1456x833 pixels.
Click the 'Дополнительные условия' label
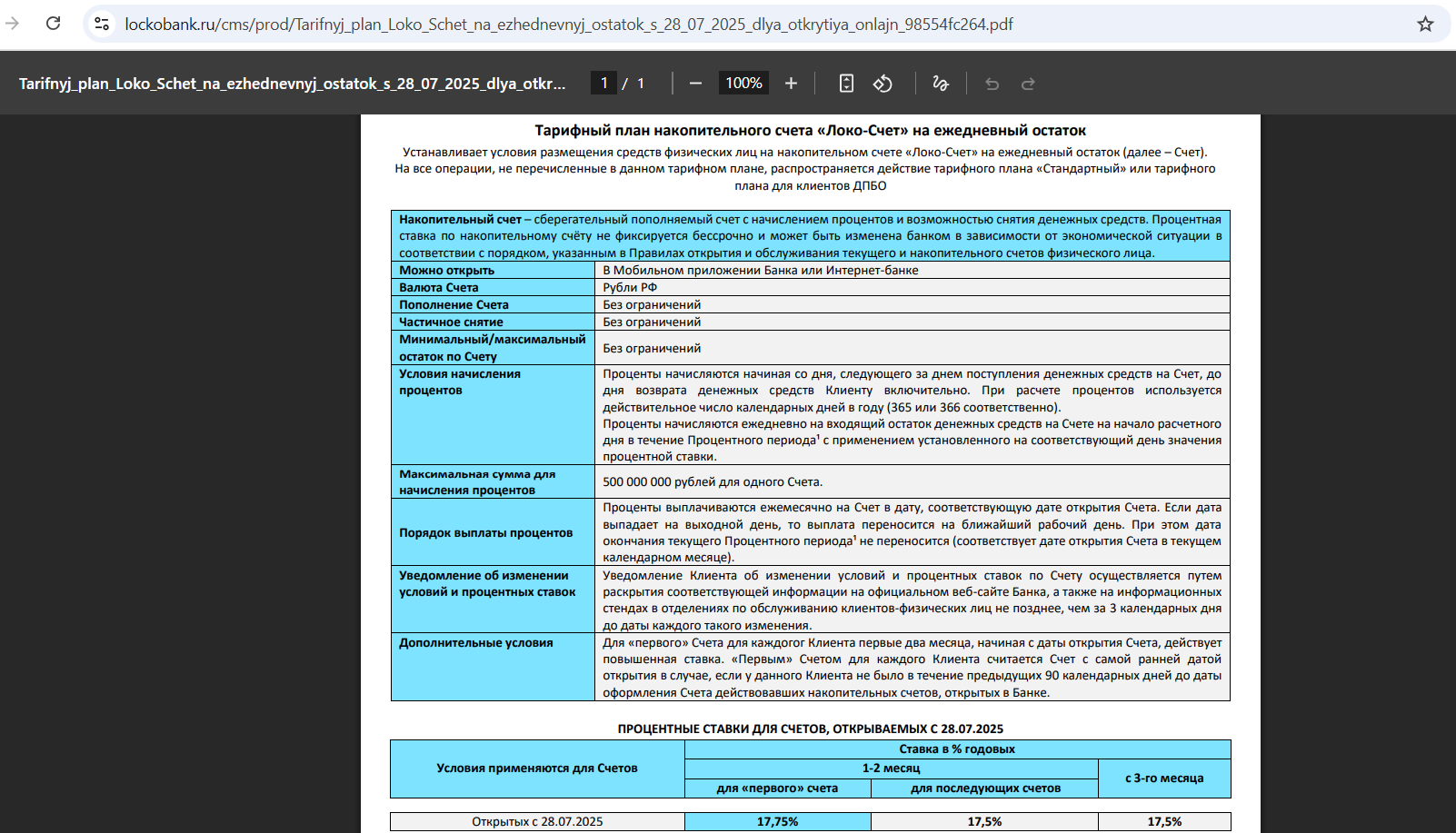point(476,643)
